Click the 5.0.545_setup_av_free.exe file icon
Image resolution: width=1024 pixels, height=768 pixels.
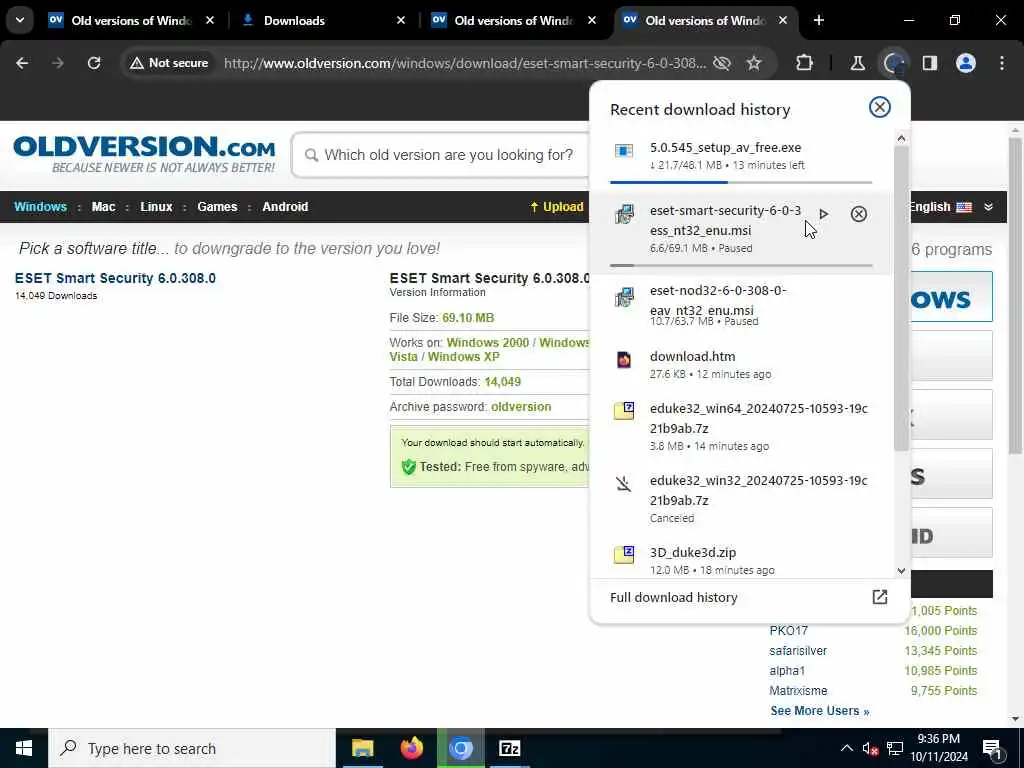(624, 152)
